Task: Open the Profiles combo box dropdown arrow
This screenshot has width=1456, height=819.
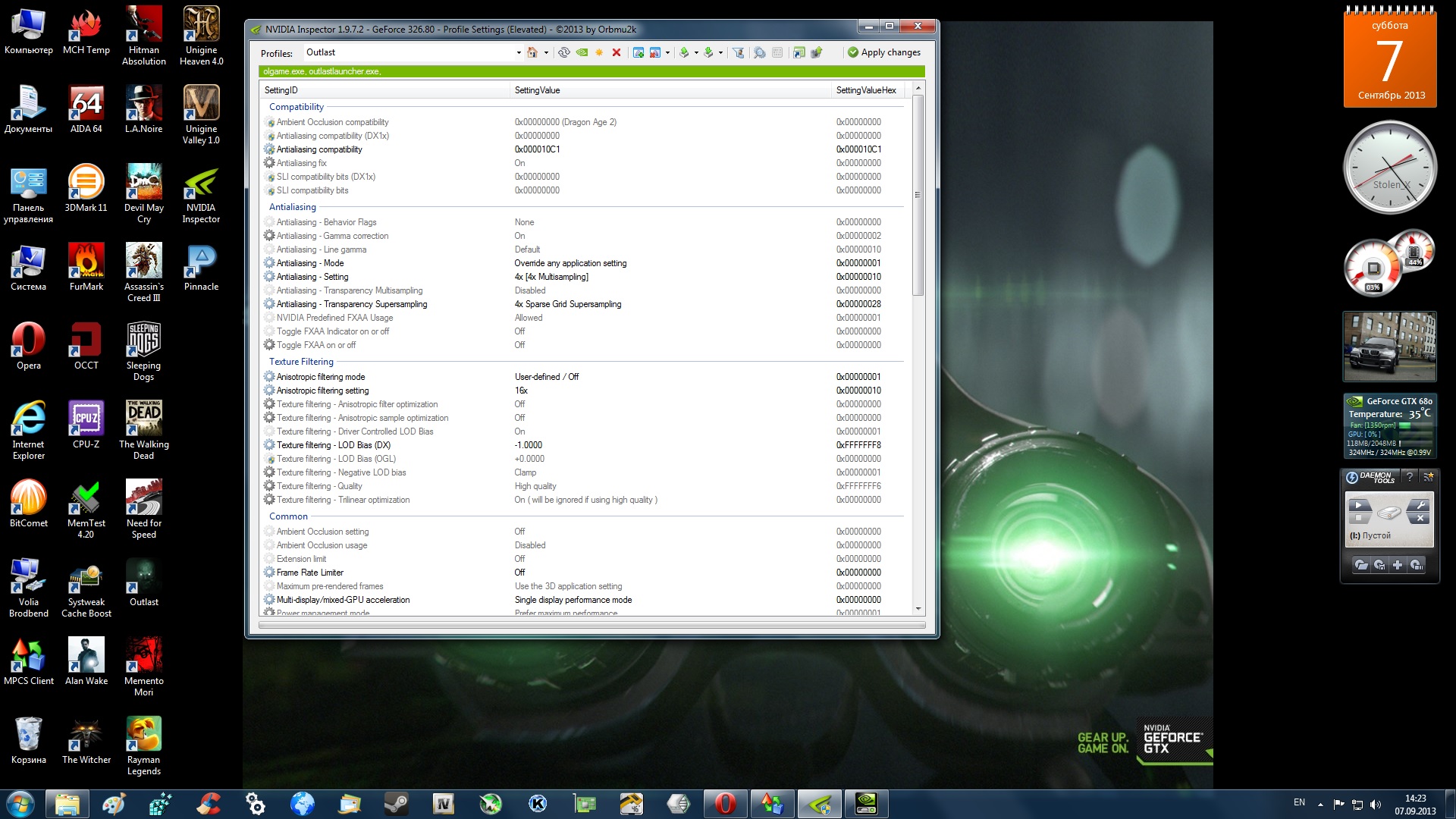Action: click(519, 52)
